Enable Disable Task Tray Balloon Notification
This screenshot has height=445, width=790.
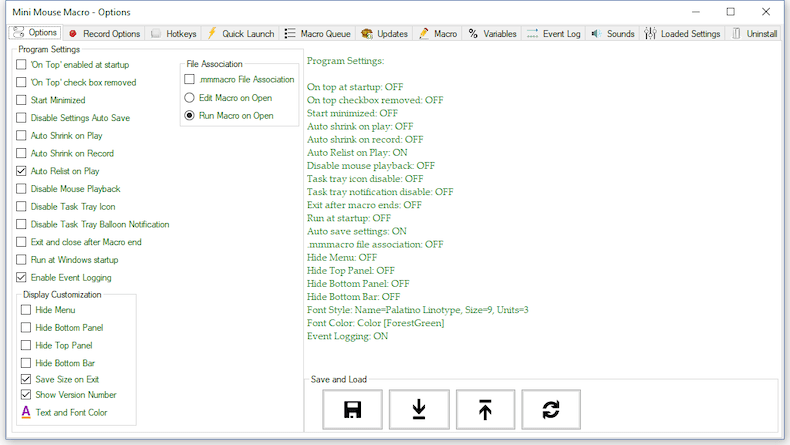(21, 224)
